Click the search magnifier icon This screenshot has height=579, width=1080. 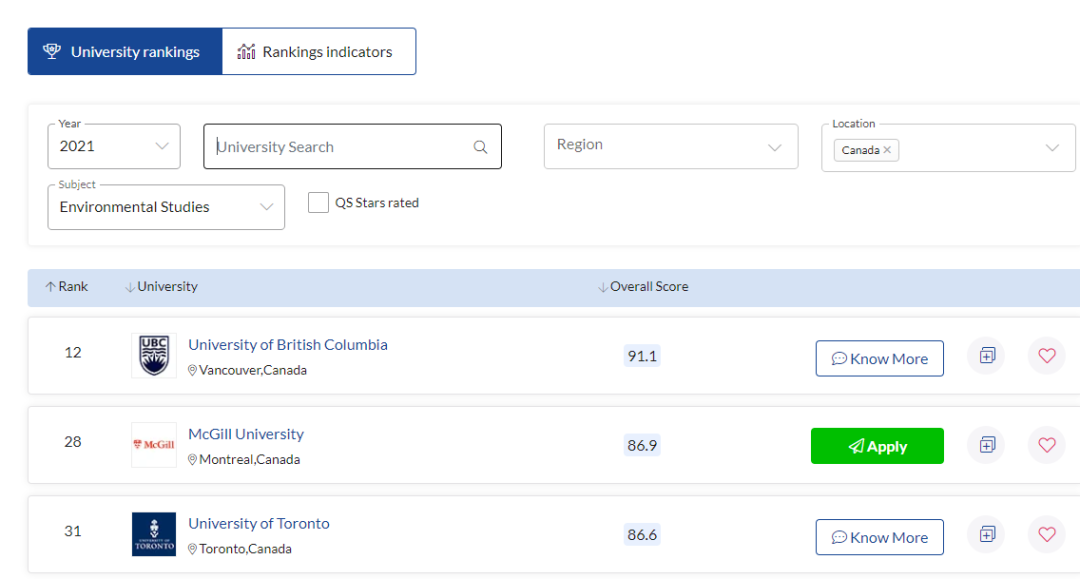pos(480,147)
